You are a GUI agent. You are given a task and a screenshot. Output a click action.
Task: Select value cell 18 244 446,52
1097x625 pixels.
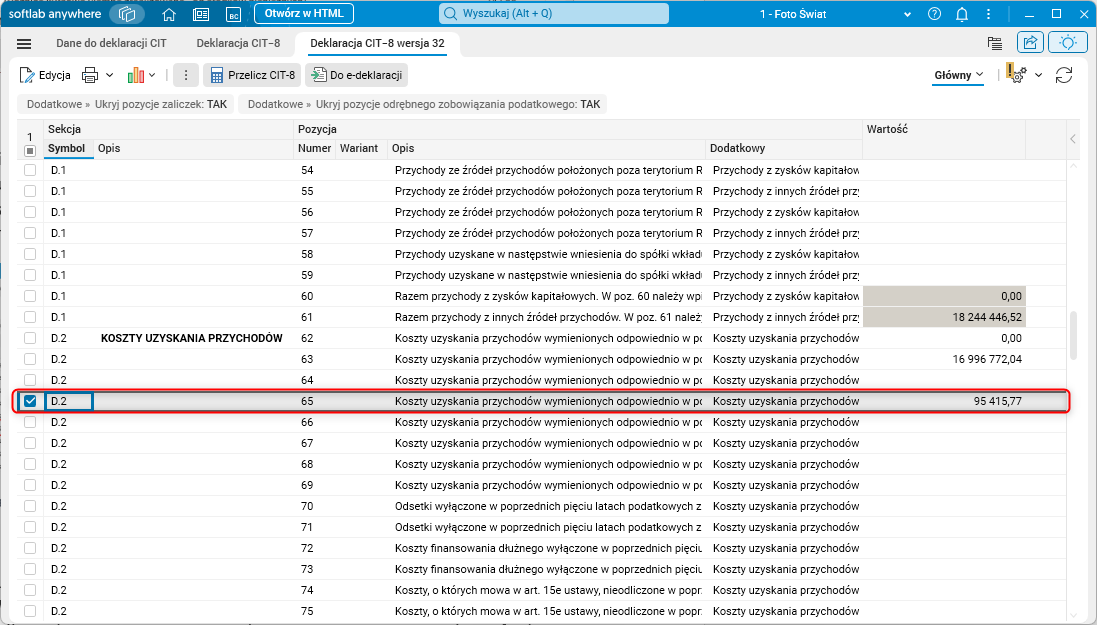coord(944,317)
